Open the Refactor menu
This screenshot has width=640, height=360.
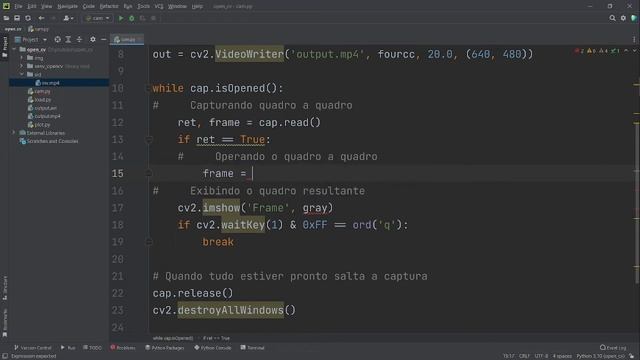[x=109, y=6]
